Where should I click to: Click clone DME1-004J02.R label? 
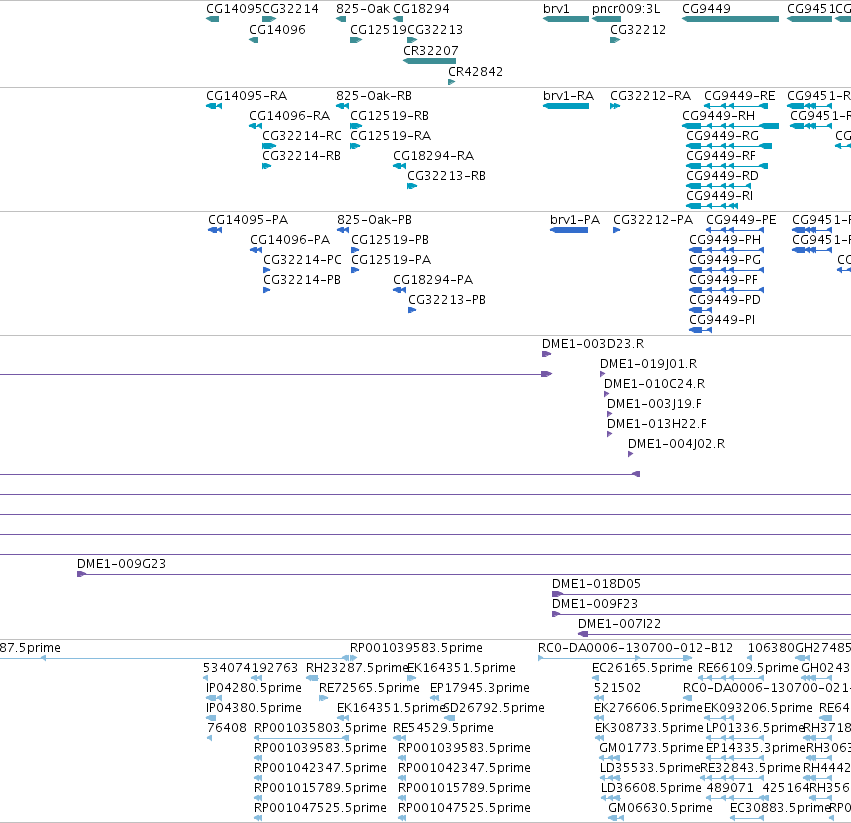tap(676, 444)
